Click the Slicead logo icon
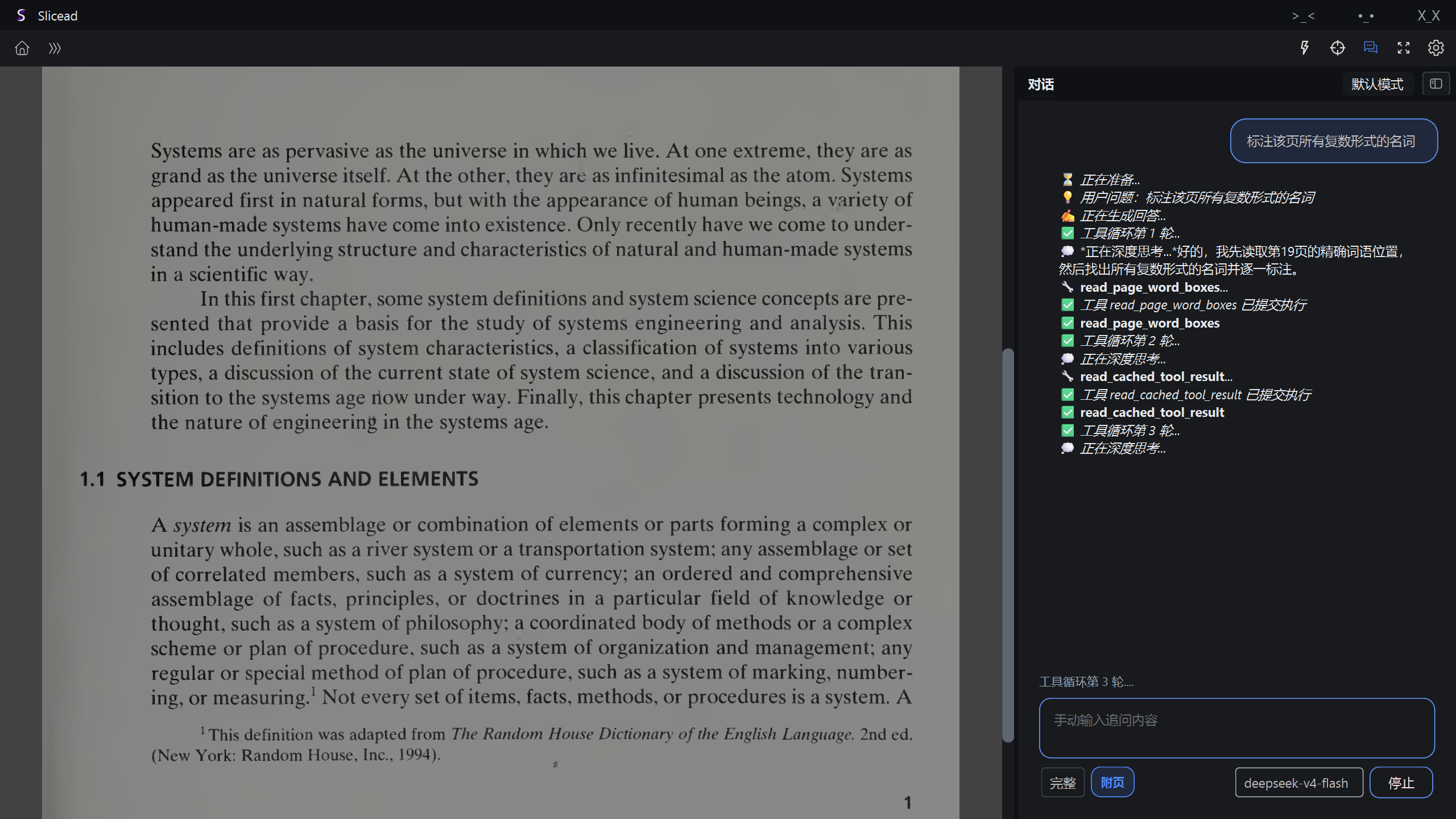 (21, 15)
